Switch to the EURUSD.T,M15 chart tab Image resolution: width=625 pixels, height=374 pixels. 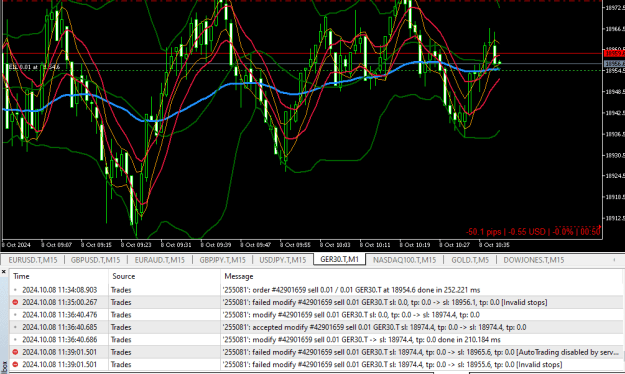(33, 260)
